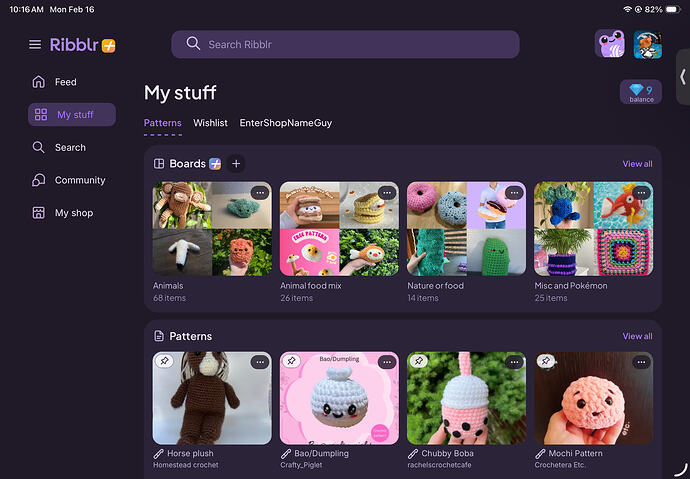
Task: Open My shop in the sidebar
Action: click(73, 213)
